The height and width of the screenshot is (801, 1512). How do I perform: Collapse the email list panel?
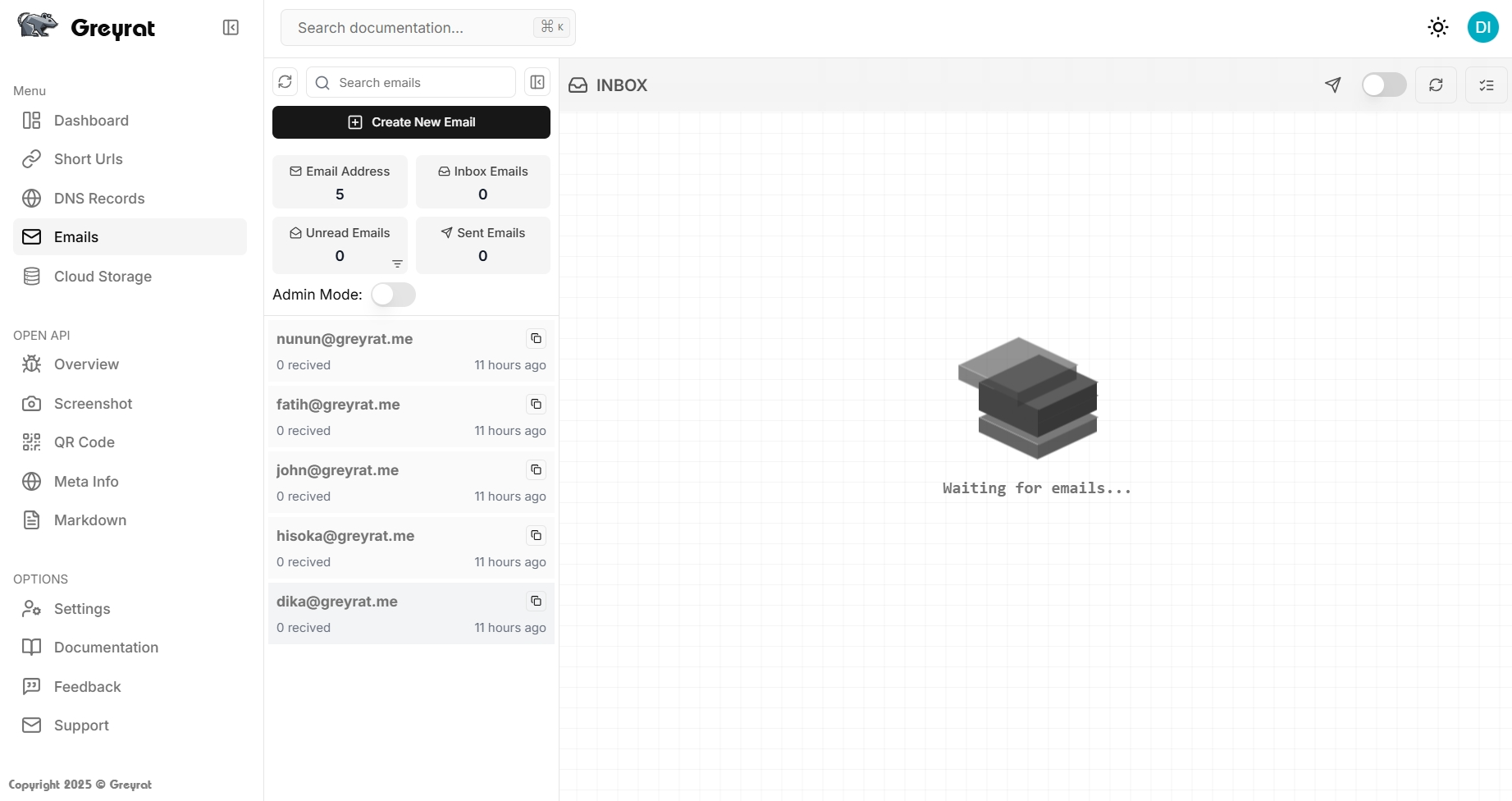point(537,82)
